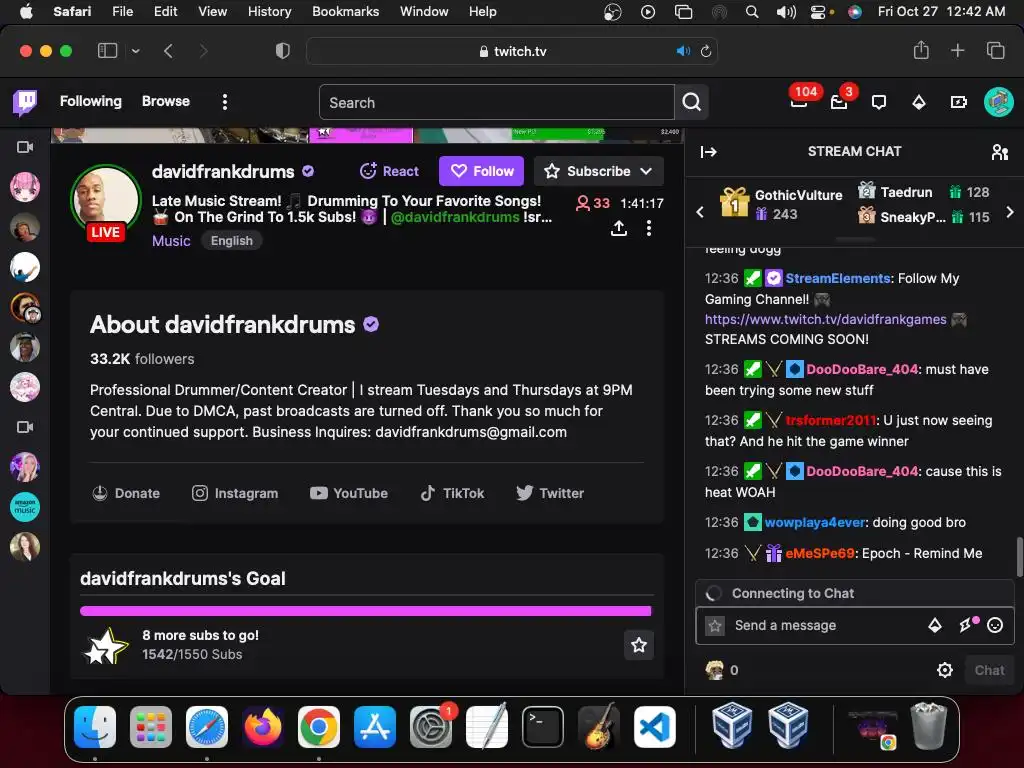
Task: Click the Safari share button
Action: click(921, 50)
